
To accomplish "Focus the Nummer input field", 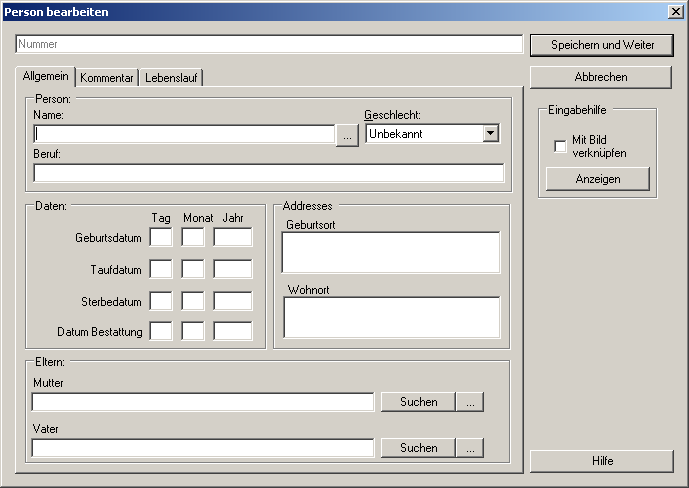I will [269, 45].
